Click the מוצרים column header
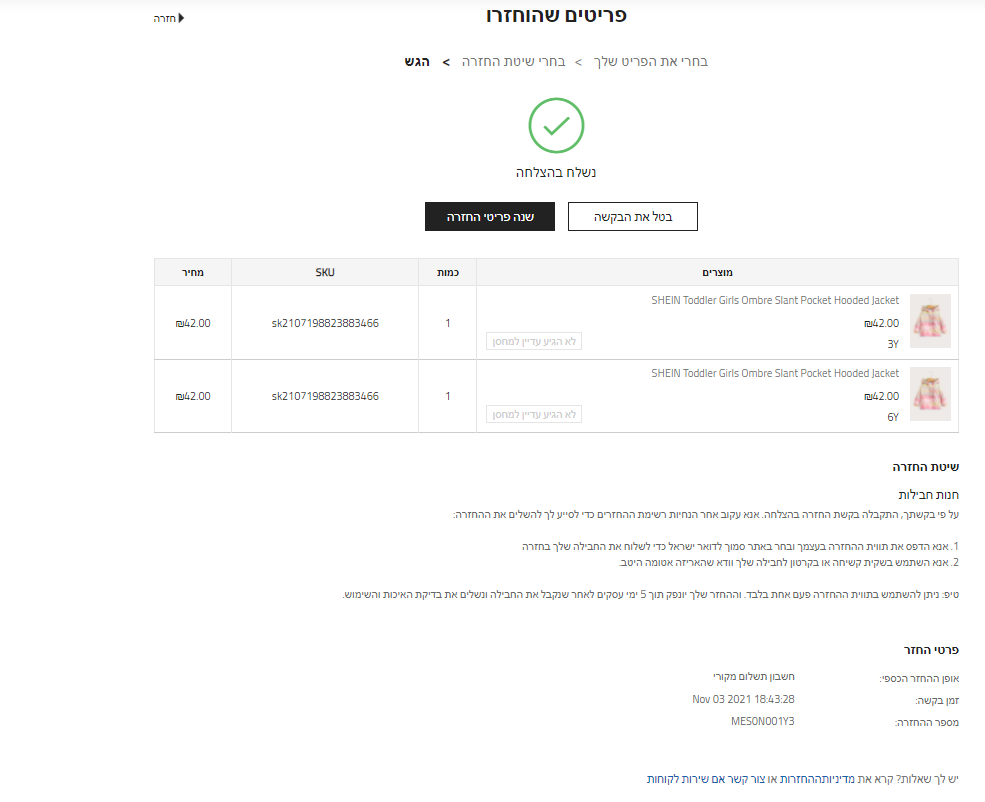The image size is (985, 802). pos(718,272)
